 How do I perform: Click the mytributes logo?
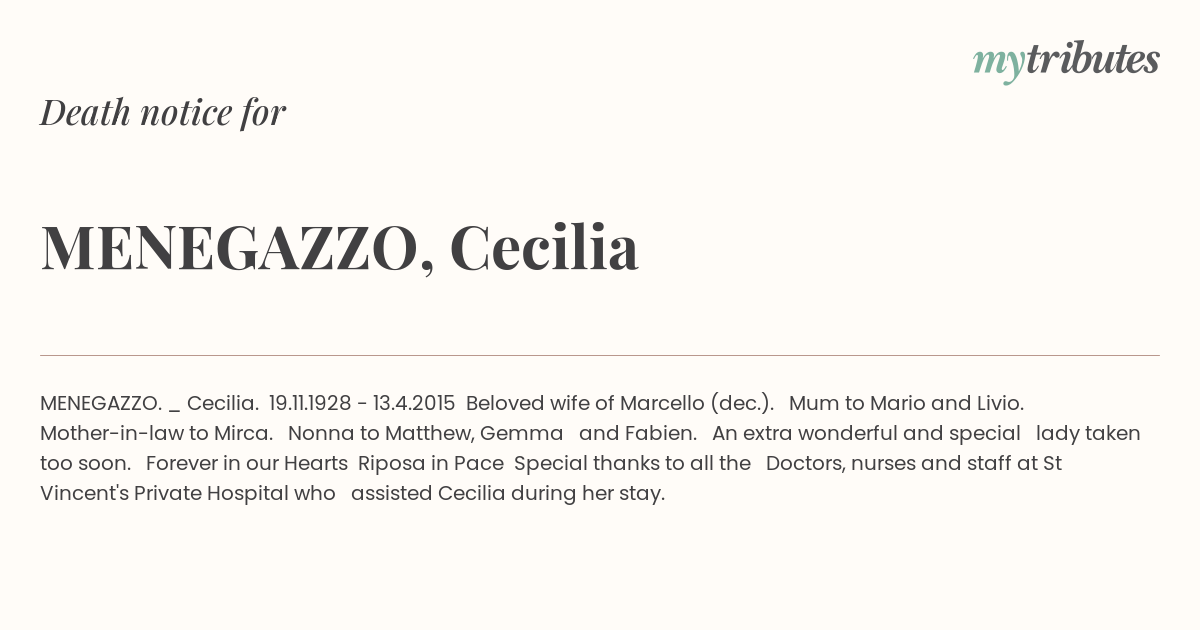click(1066, 61)
